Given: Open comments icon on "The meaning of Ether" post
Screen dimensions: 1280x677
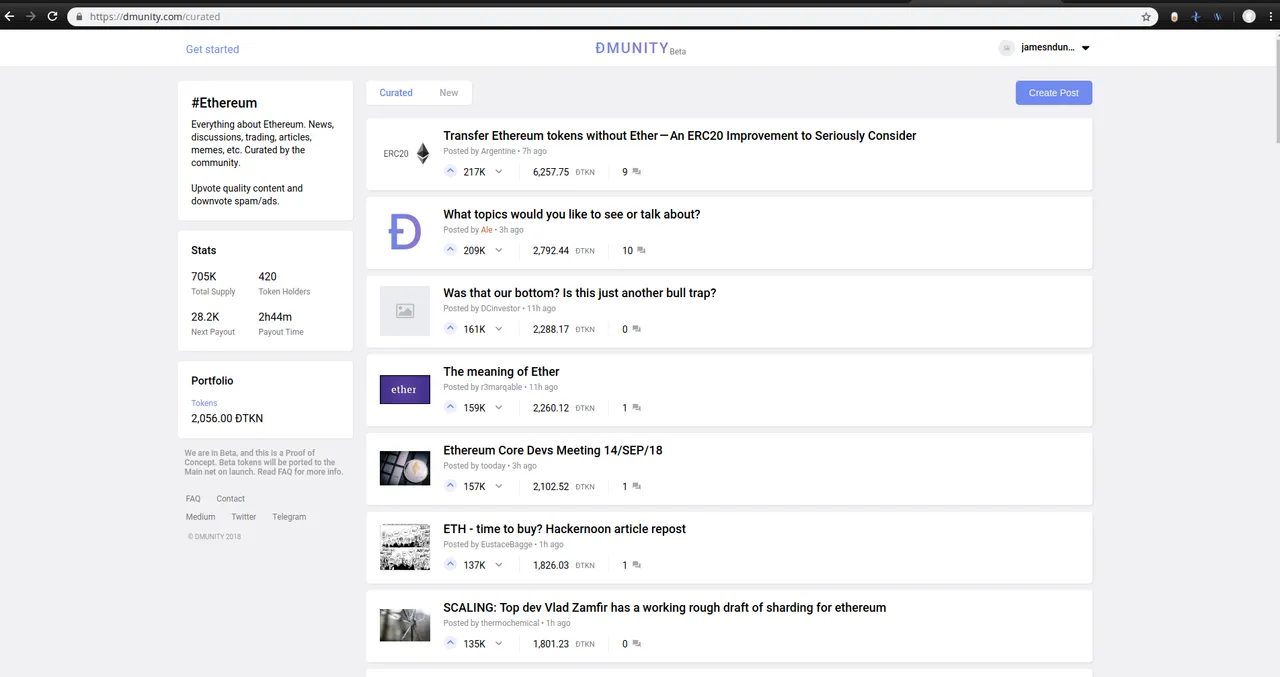Looking at the screenshot, I should tap(637, 408).
